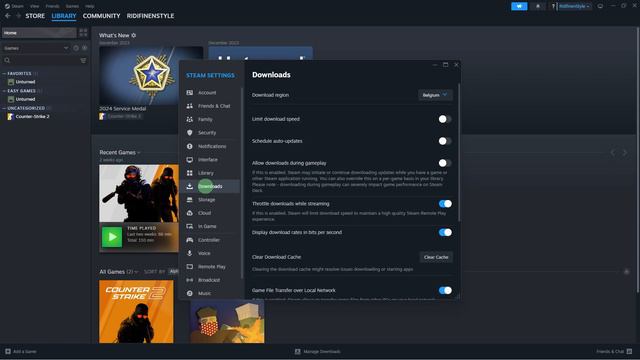Screen dimensions: 640x360
Task: Click the Counter Strike 2 cover in All Games
Action: click(136, 311)
